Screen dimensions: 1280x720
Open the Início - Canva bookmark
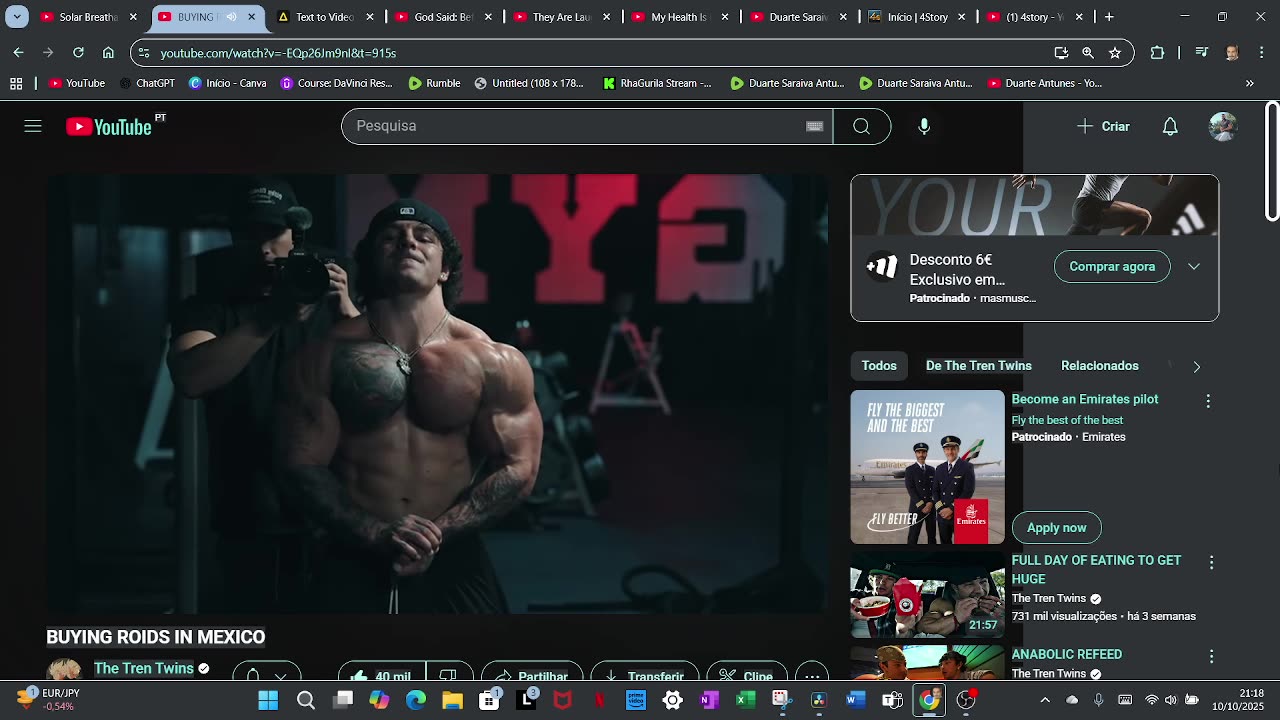click(x=228, y=83)
